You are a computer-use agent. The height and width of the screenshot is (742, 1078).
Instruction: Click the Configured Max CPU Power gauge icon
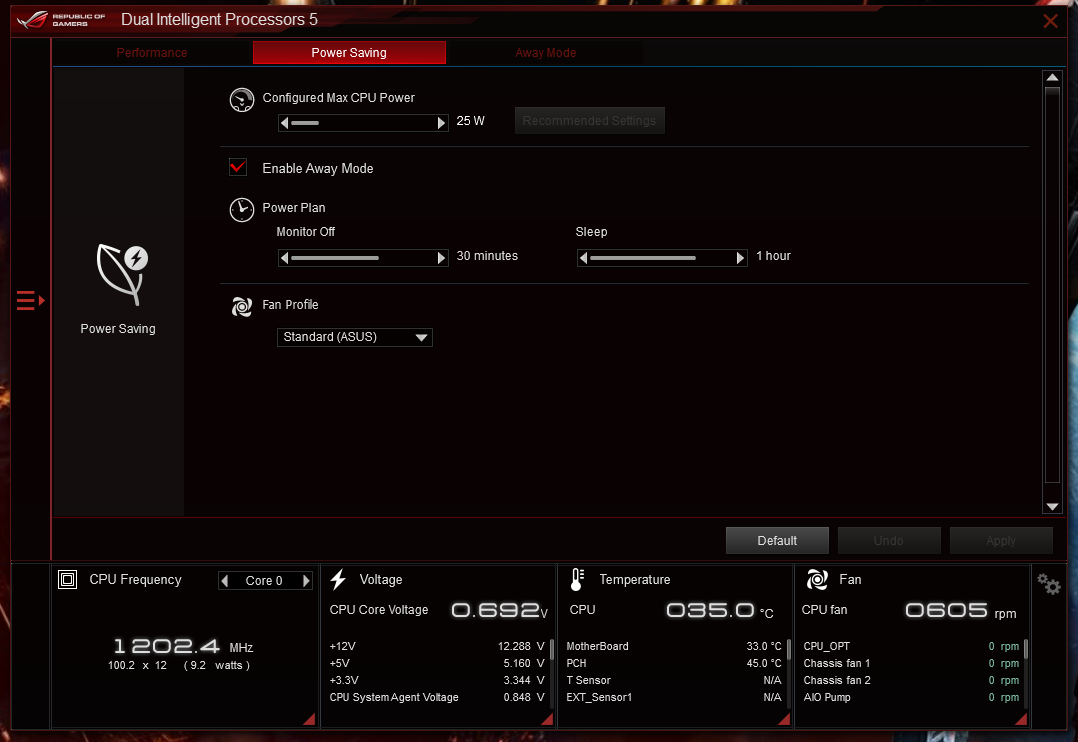coord(241,100)
